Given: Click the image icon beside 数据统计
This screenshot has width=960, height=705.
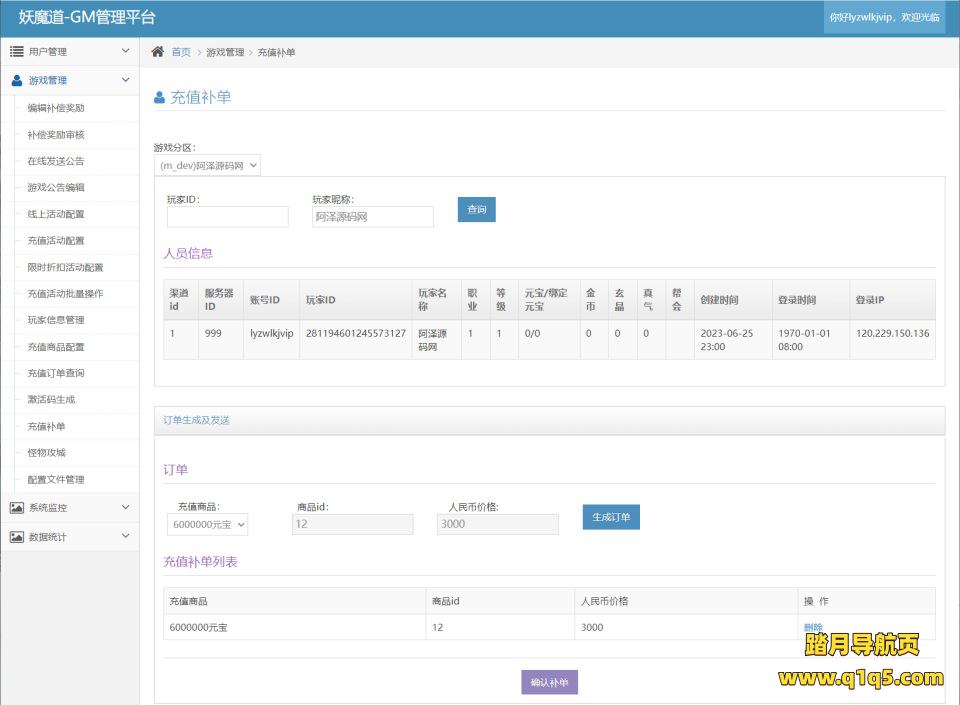Looking at the screenshot, I should click(x=17, y=537).
